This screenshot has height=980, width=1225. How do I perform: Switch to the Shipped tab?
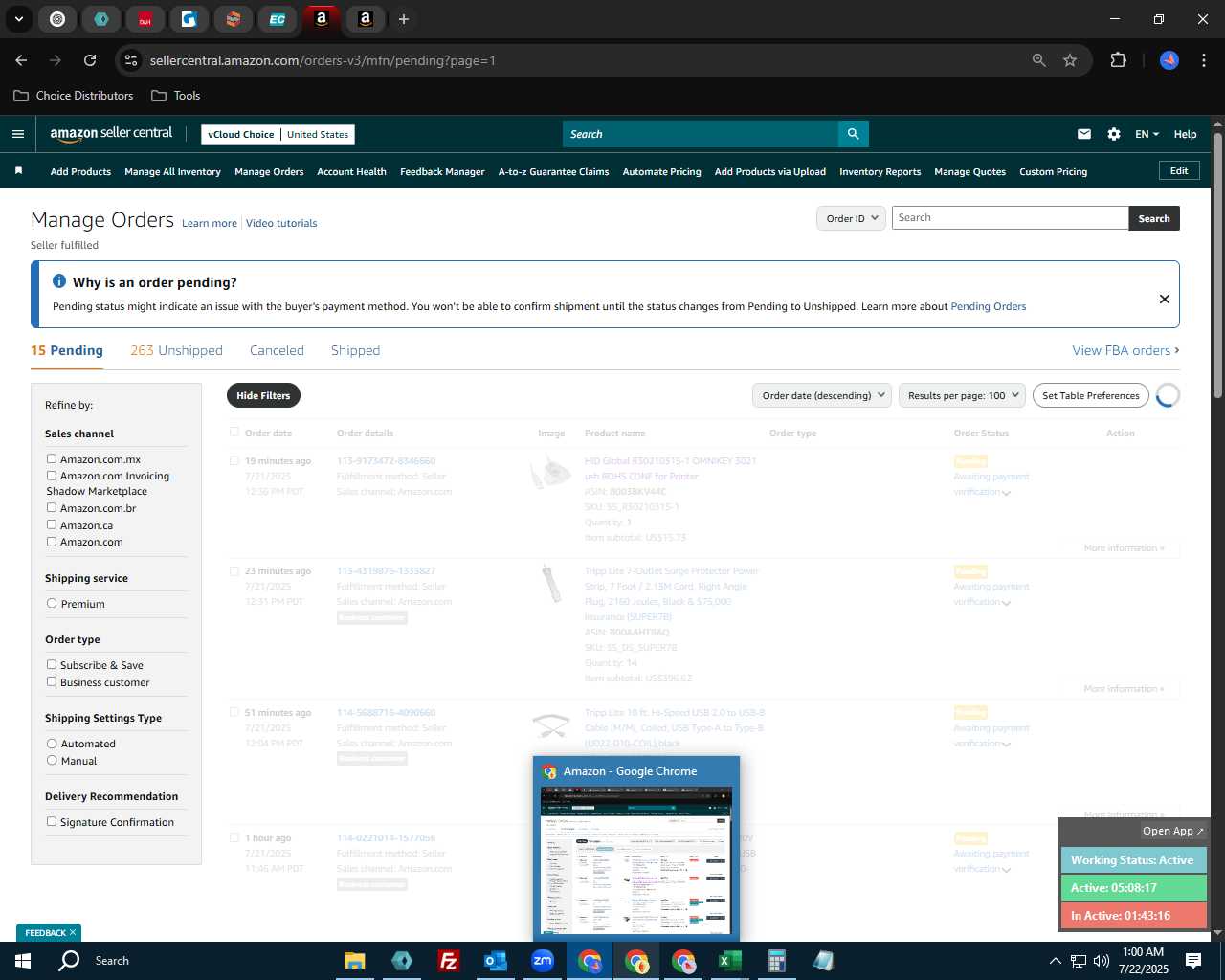click(355, 350)
